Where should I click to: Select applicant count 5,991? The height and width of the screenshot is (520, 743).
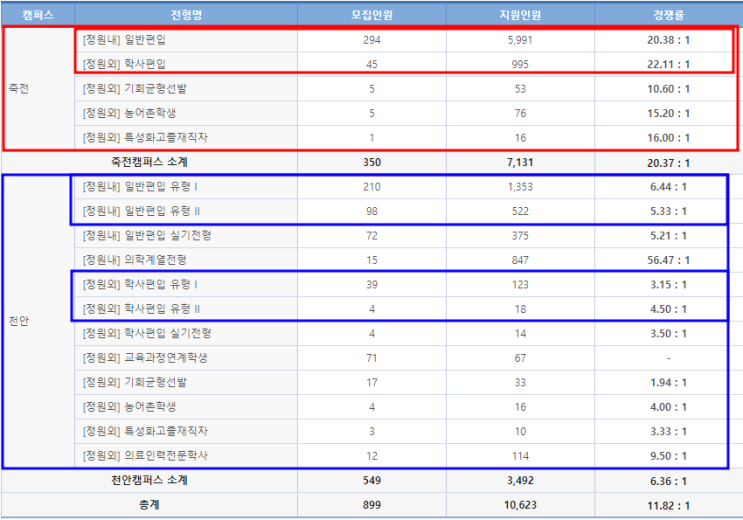pos(520,40)
